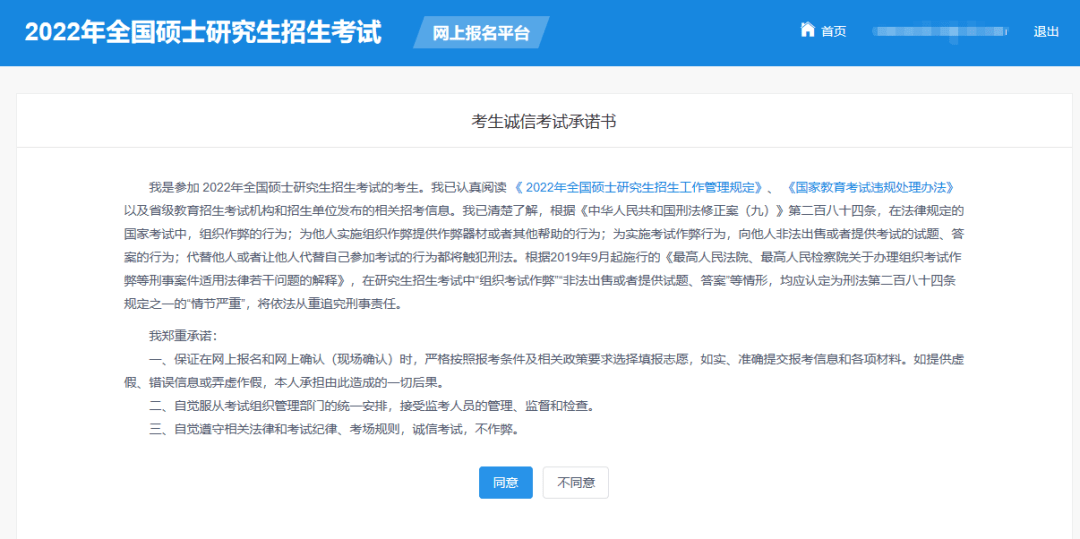1080x539 pixels.
Task: Open the 首页 link in the header
Action: coord(833,32)
